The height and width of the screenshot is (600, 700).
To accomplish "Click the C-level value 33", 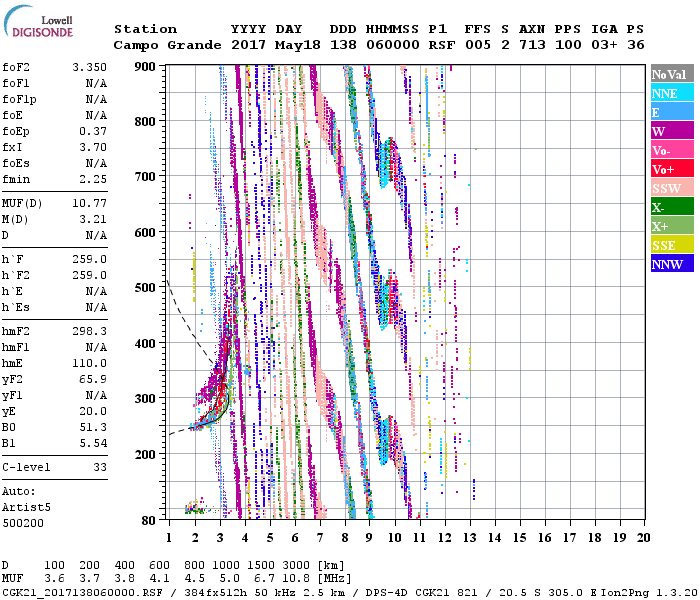I will [100, 467].
